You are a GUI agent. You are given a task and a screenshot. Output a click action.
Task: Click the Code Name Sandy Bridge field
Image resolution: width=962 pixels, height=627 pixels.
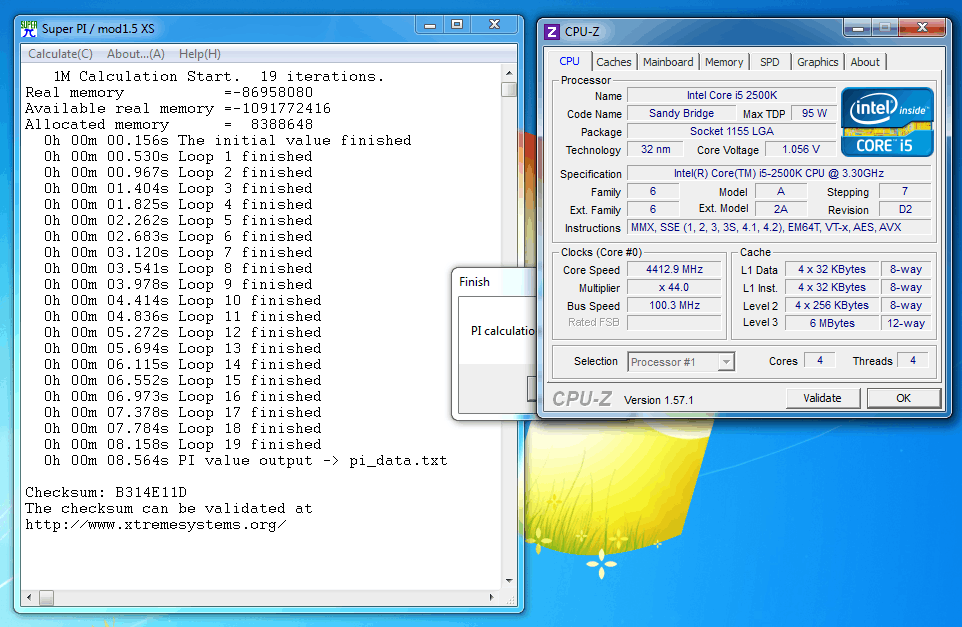click(681, 113)
